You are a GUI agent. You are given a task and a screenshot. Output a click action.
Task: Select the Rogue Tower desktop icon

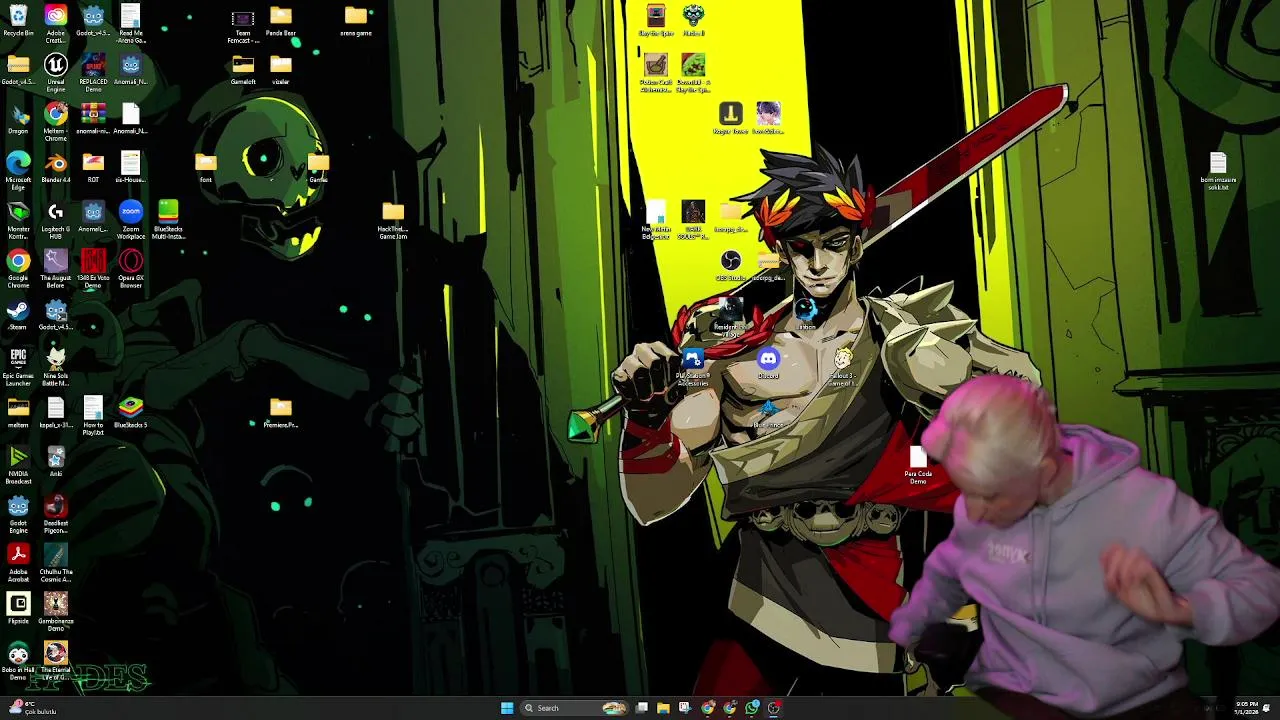pos(731,119)
